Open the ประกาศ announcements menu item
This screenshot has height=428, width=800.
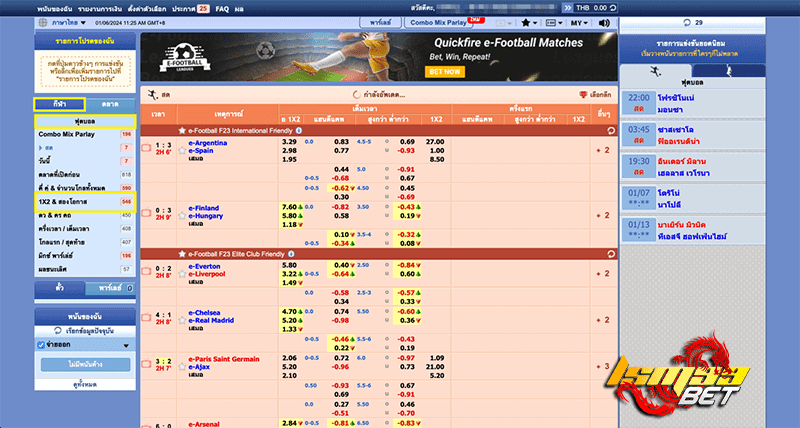[190, 9]
